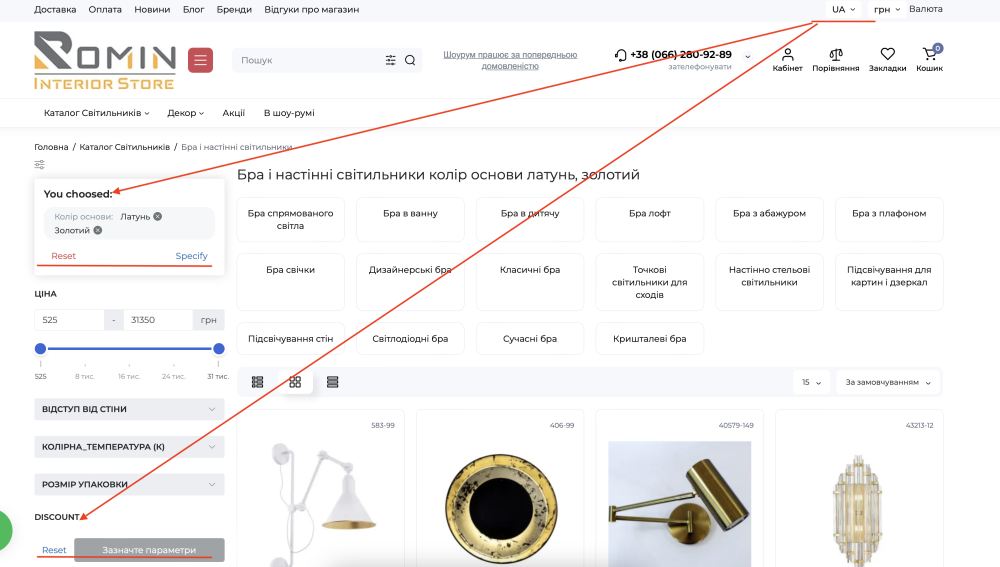The width and height of the screenshot is (1000, 567).
Task: Open Закладки heart icon
Action: coord(887,54)
